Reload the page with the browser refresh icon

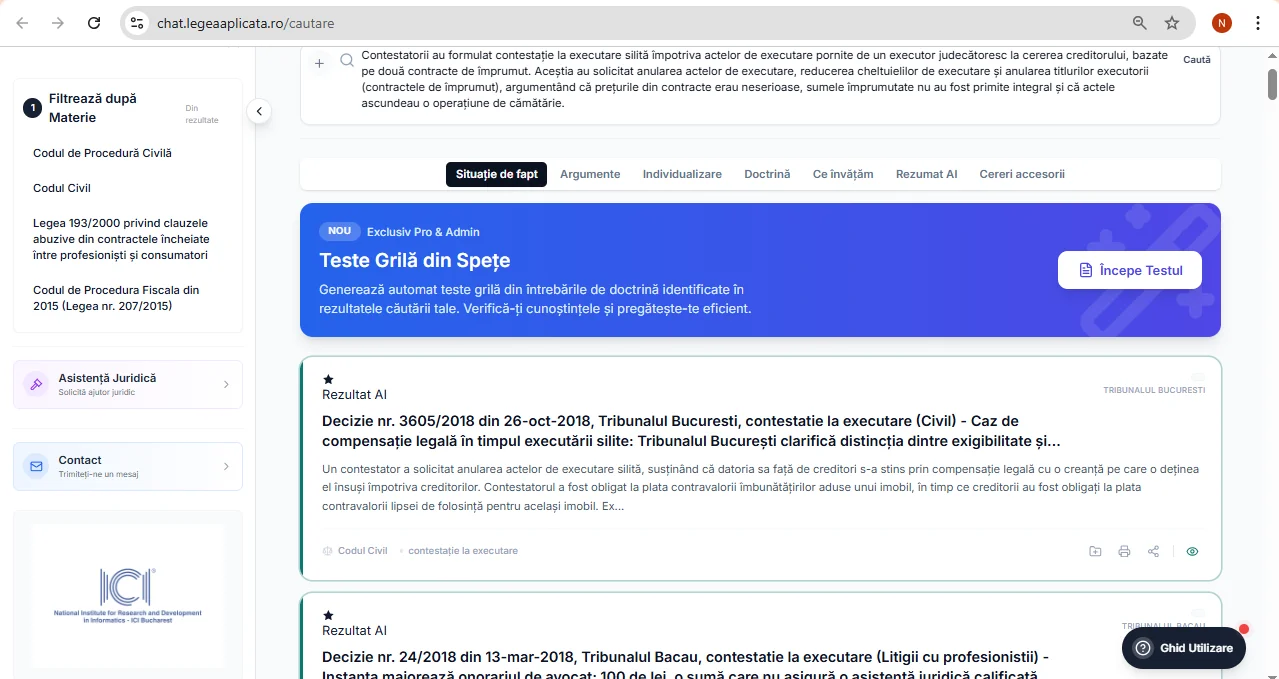click(94, 22)
